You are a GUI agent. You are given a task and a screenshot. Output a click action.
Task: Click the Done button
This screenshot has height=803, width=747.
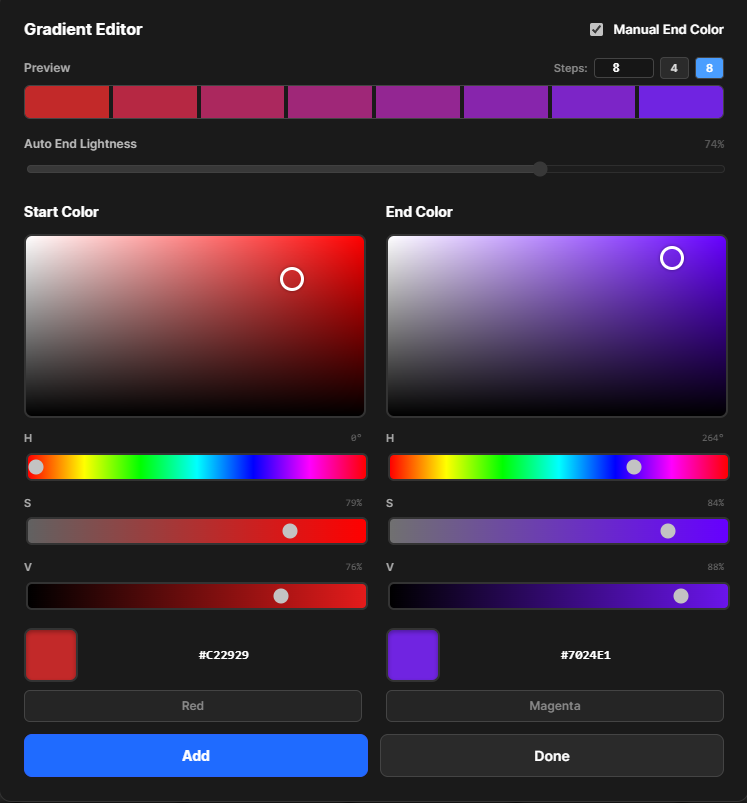[x=551, y=756]
